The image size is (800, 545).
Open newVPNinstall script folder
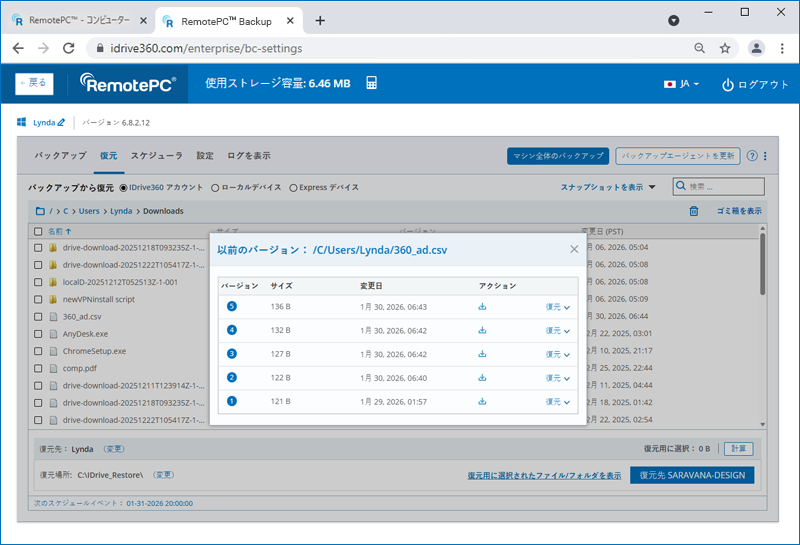(x=98, y=300)
